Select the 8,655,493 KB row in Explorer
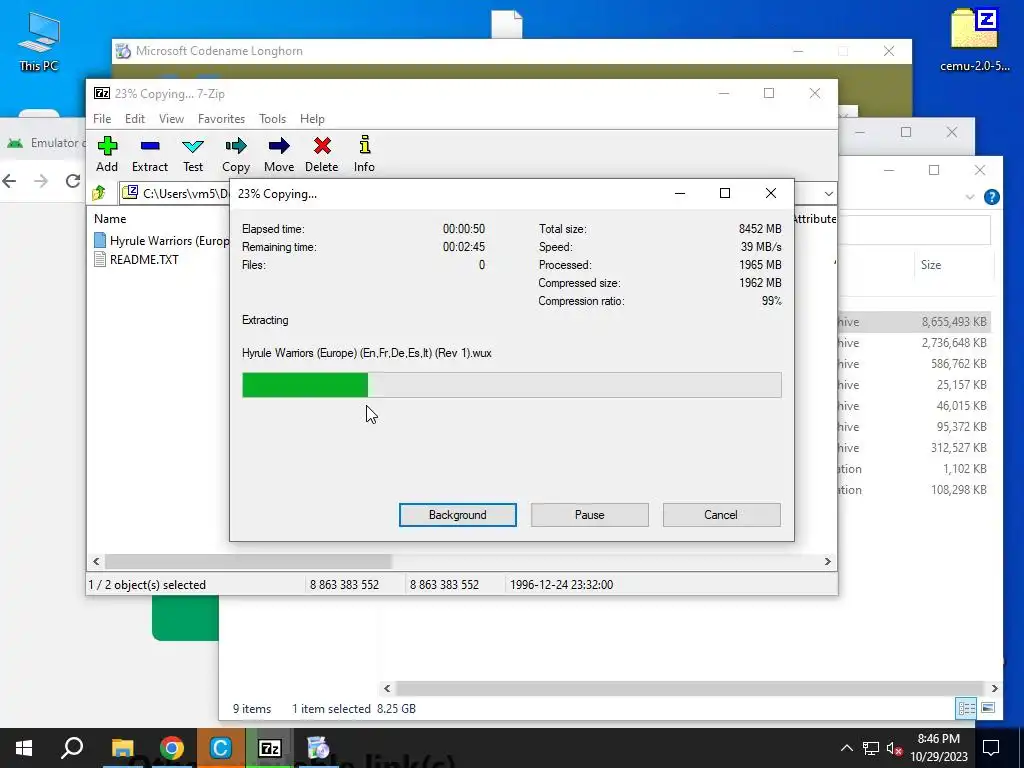Image resolution: width=1024 pixels, height=768 pixels. pyautogui.click(x=914, y=322)
